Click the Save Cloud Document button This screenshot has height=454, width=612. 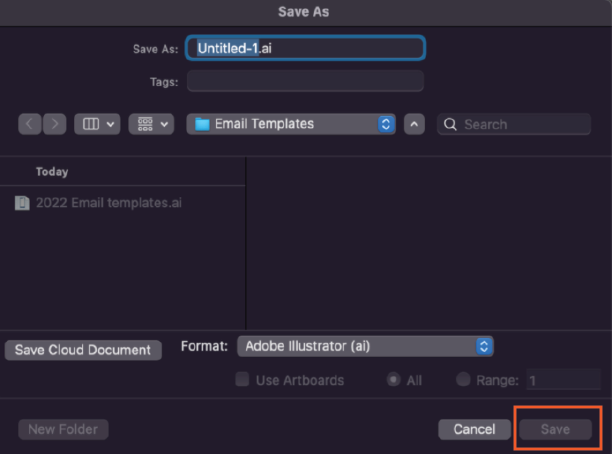(x=83, y=350)
